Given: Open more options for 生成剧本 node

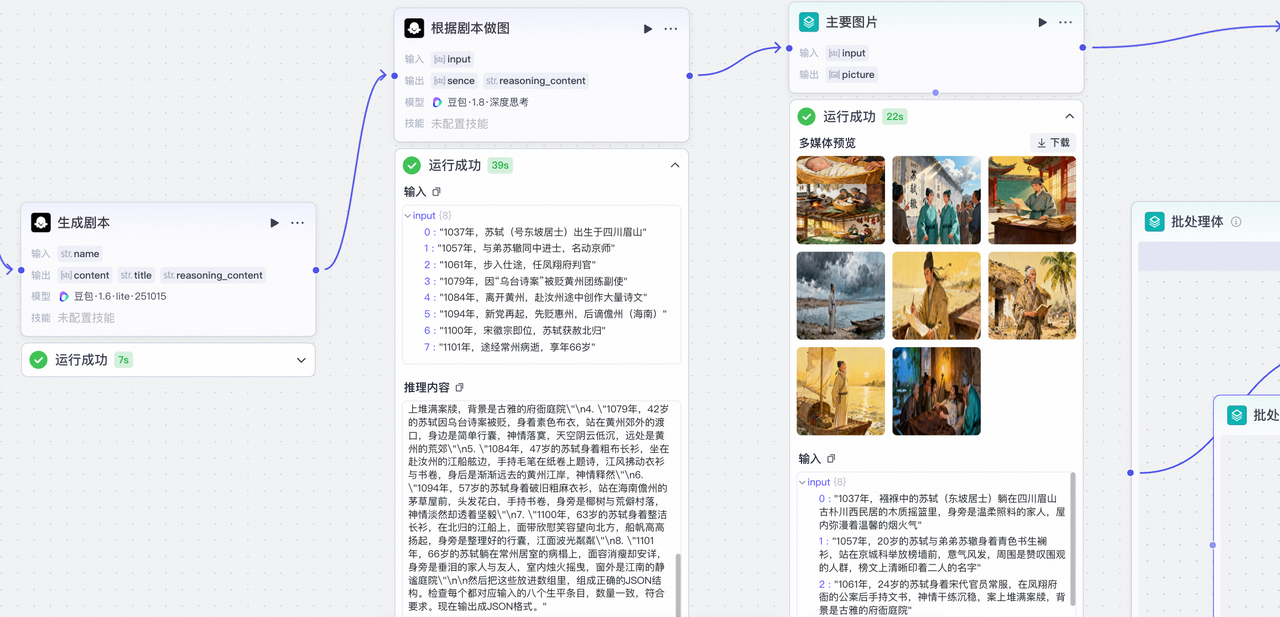Looking at the screenshot, I should pos(298,223).
